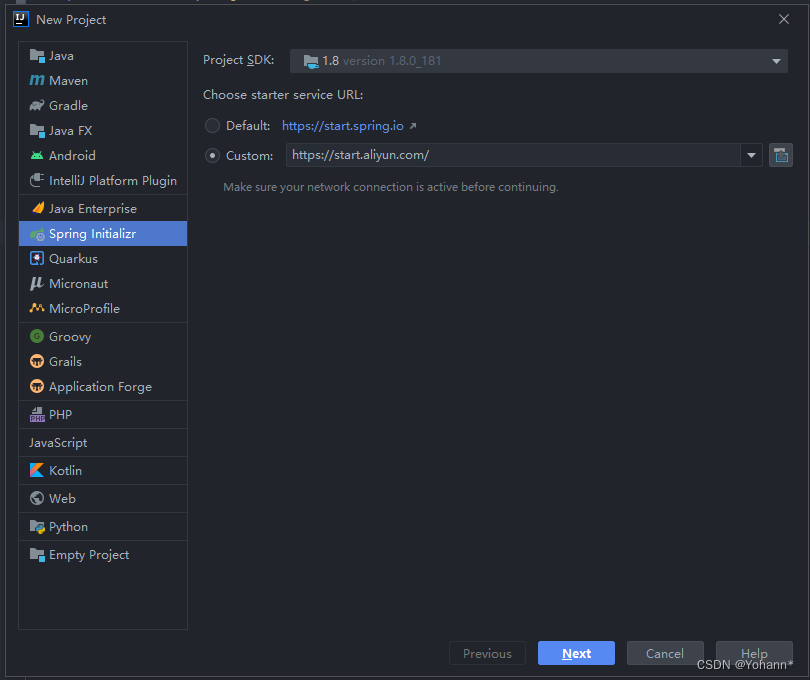Select the IntelliJ Platform Plugin label

point(113,181)
